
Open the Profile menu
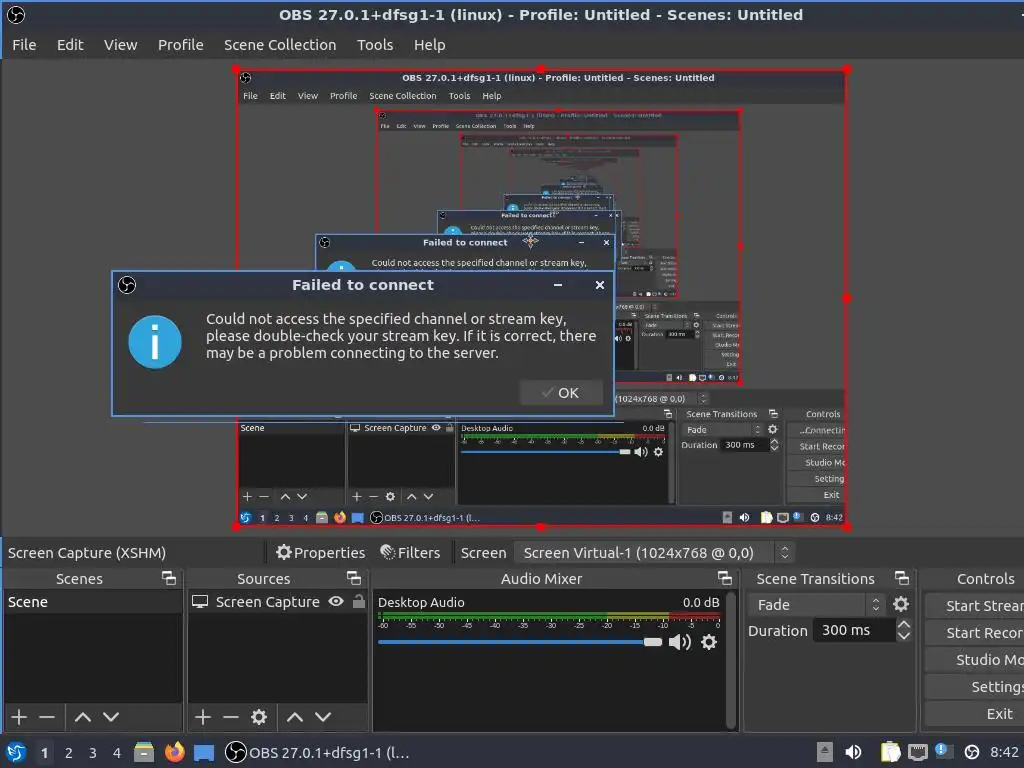coord(180,45)
